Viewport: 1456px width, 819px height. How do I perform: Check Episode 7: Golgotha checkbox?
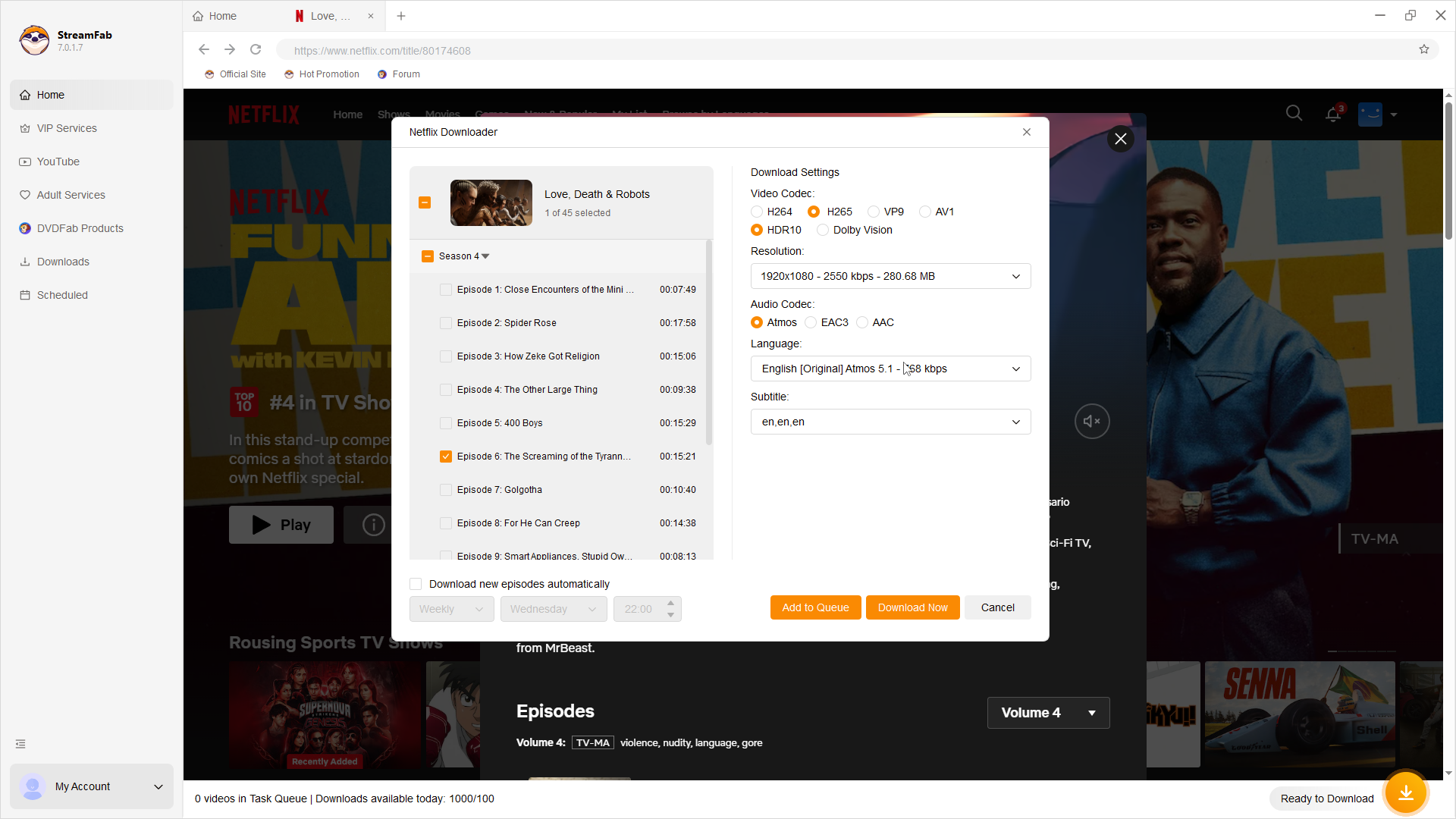click(446, 490)
